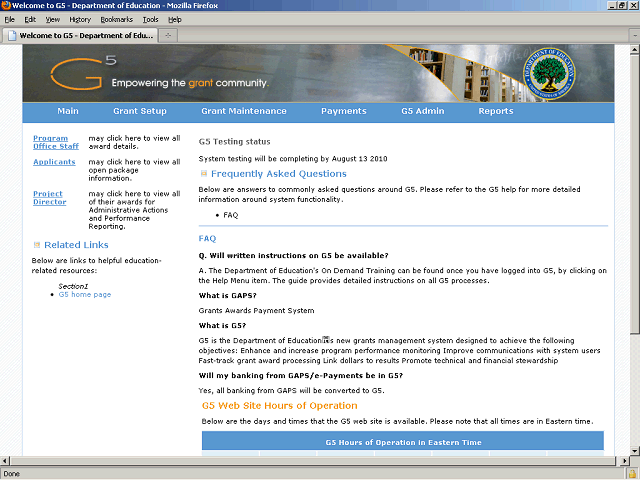Follow the Applicants link
This screenshot has width=640, height=480.
[54, 162]
